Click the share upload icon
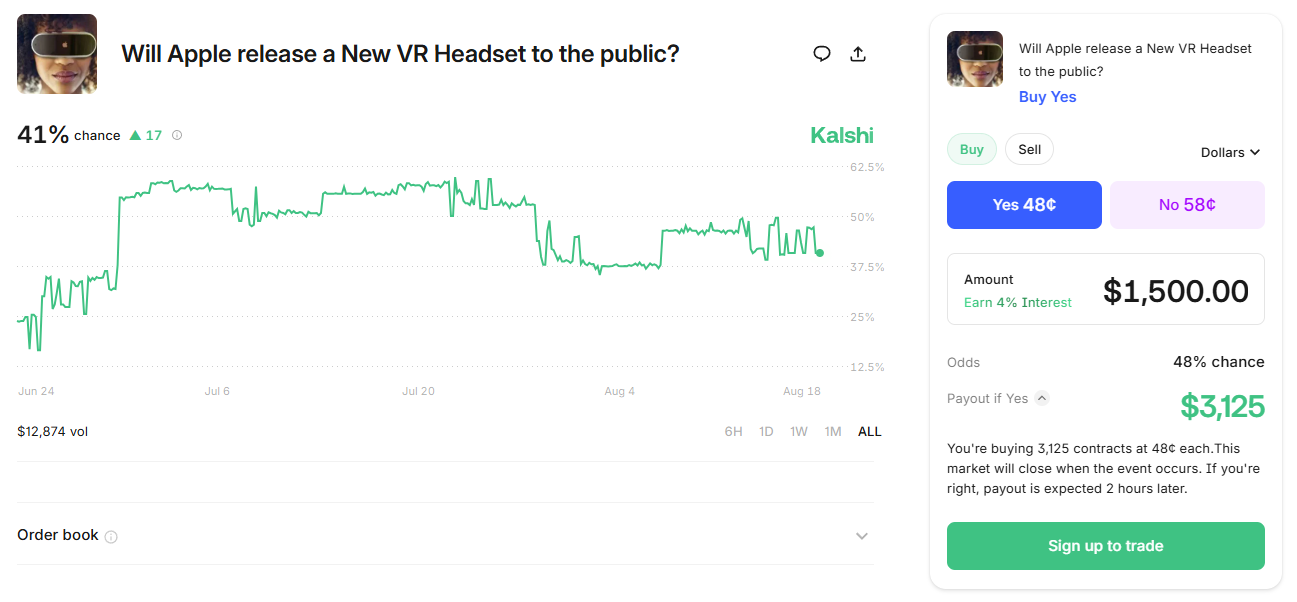 (x=857, y=54)
